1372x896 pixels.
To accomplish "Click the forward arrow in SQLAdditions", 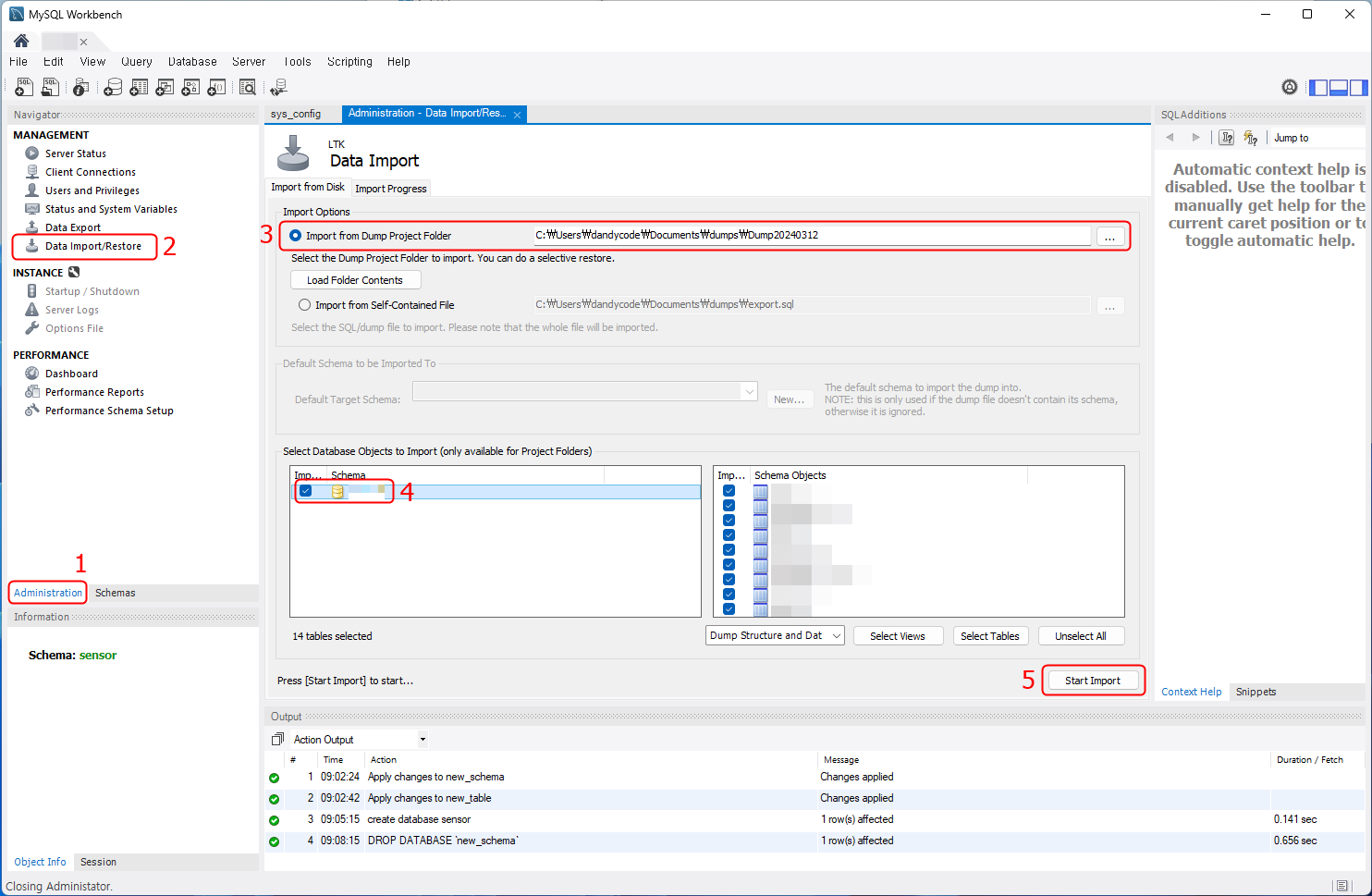I will pos(1195,138).
